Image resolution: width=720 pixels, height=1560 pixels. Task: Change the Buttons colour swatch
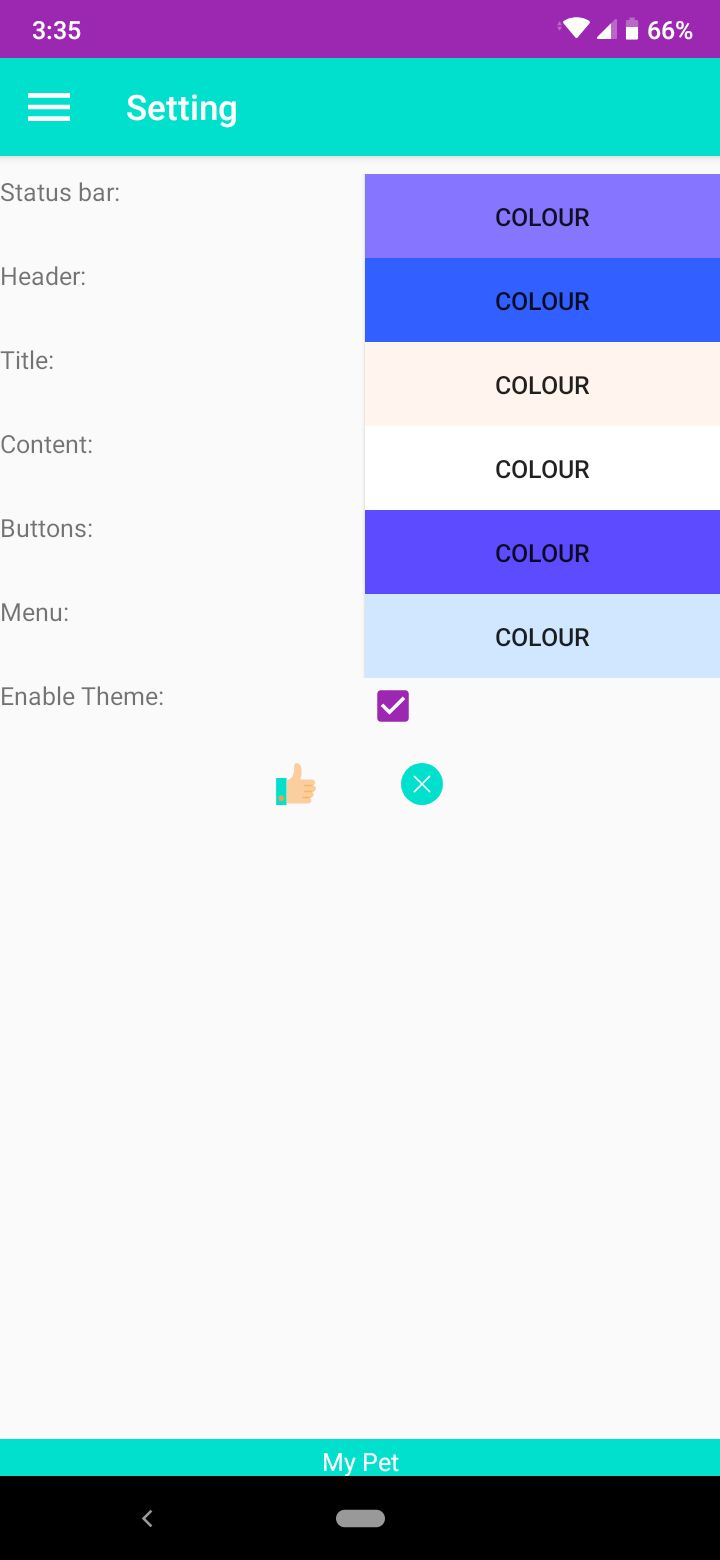point(542,553)
